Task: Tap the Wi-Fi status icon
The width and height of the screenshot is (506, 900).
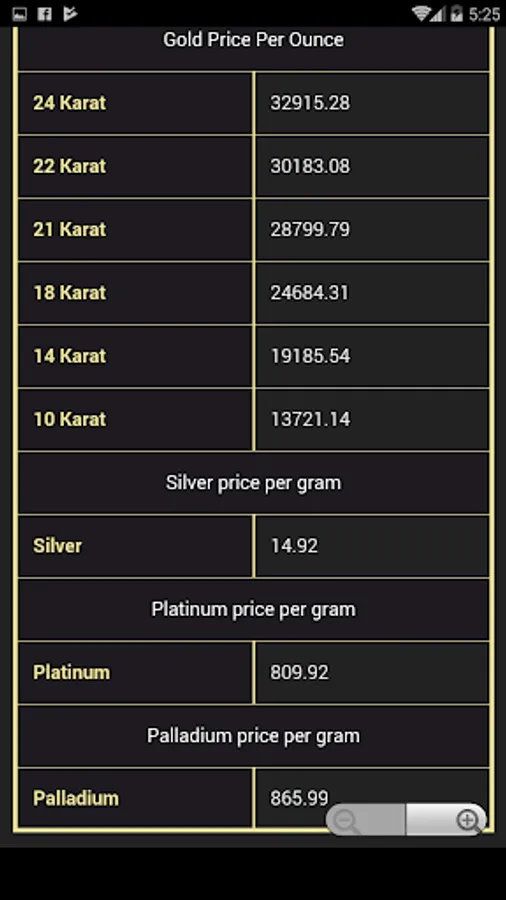Action: [x=422, y=14]
